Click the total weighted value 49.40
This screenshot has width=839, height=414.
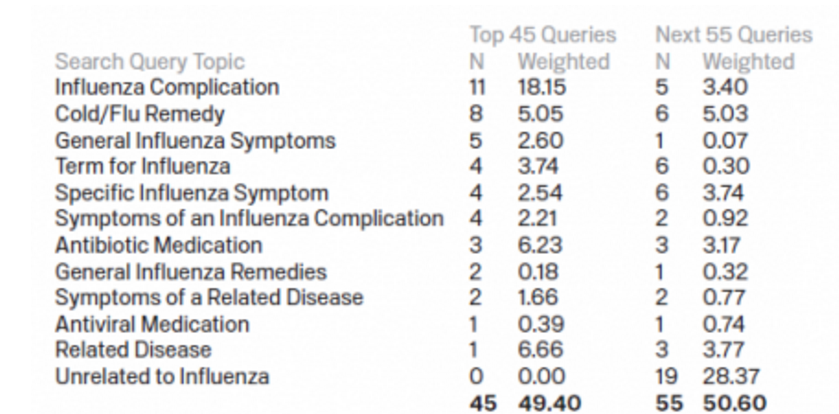point(549,403)
